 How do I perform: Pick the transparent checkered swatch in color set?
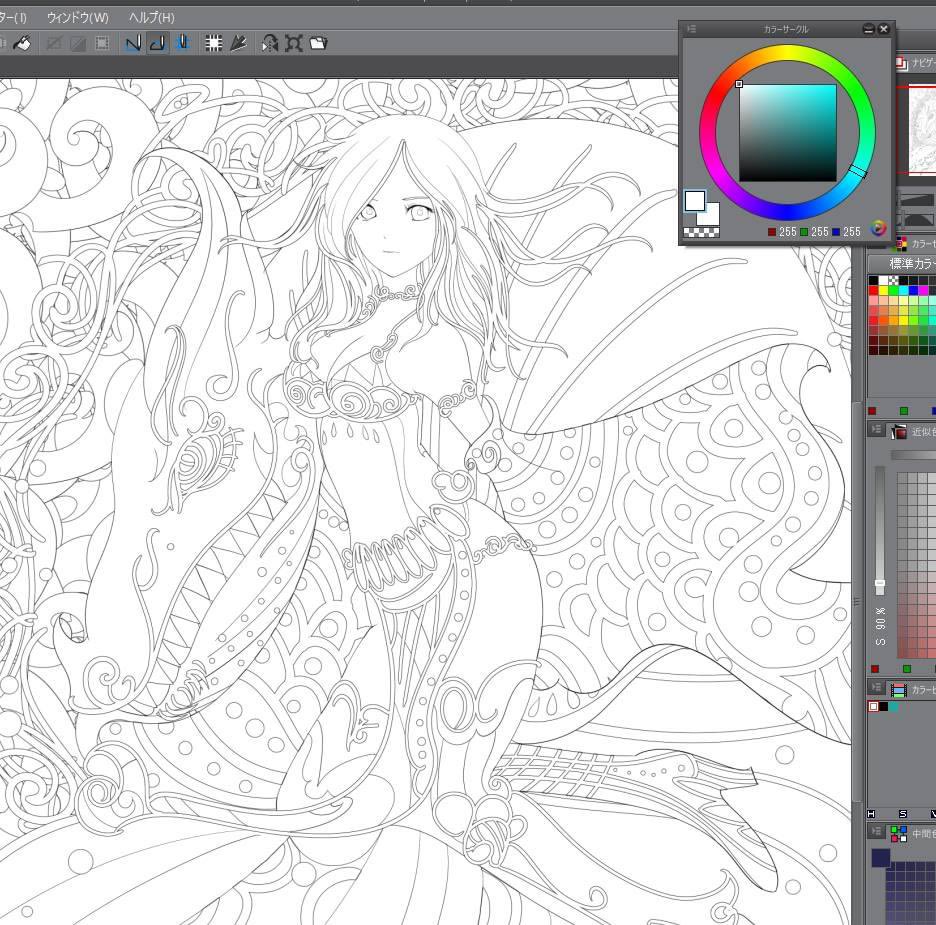894,280
